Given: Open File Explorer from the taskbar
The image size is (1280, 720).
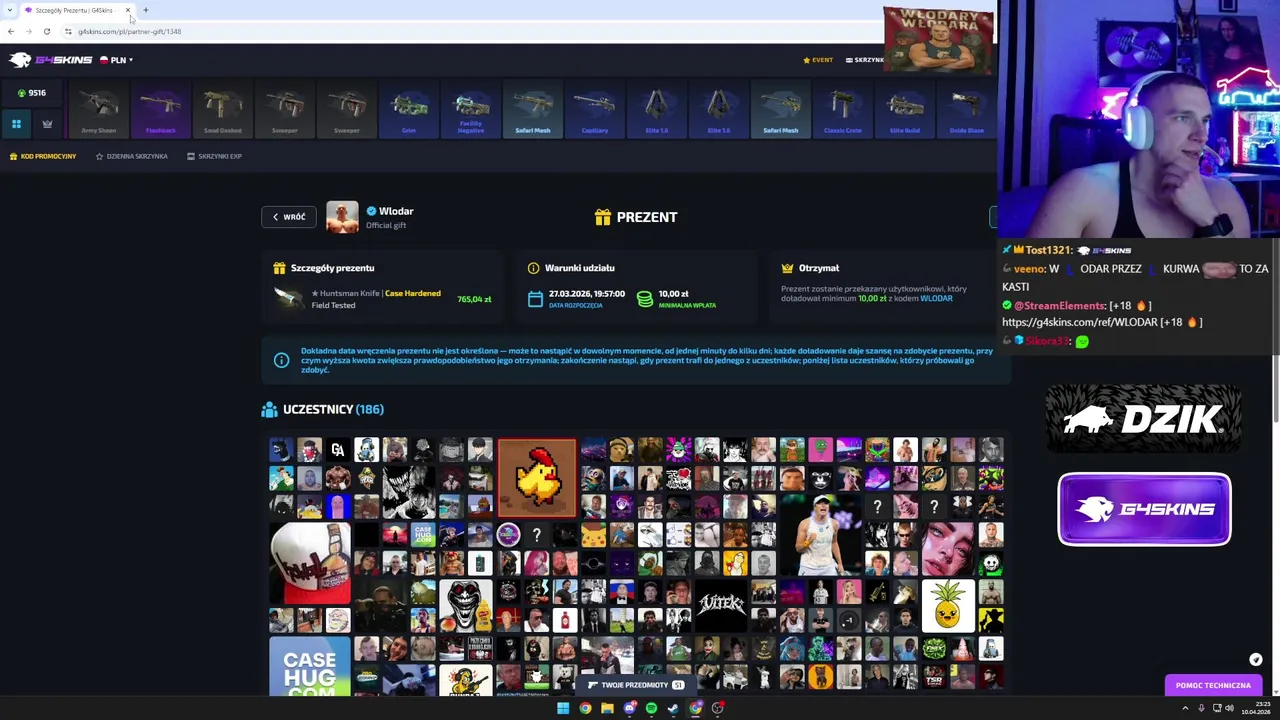Looking at the screenshot, I should coord(607,708).
